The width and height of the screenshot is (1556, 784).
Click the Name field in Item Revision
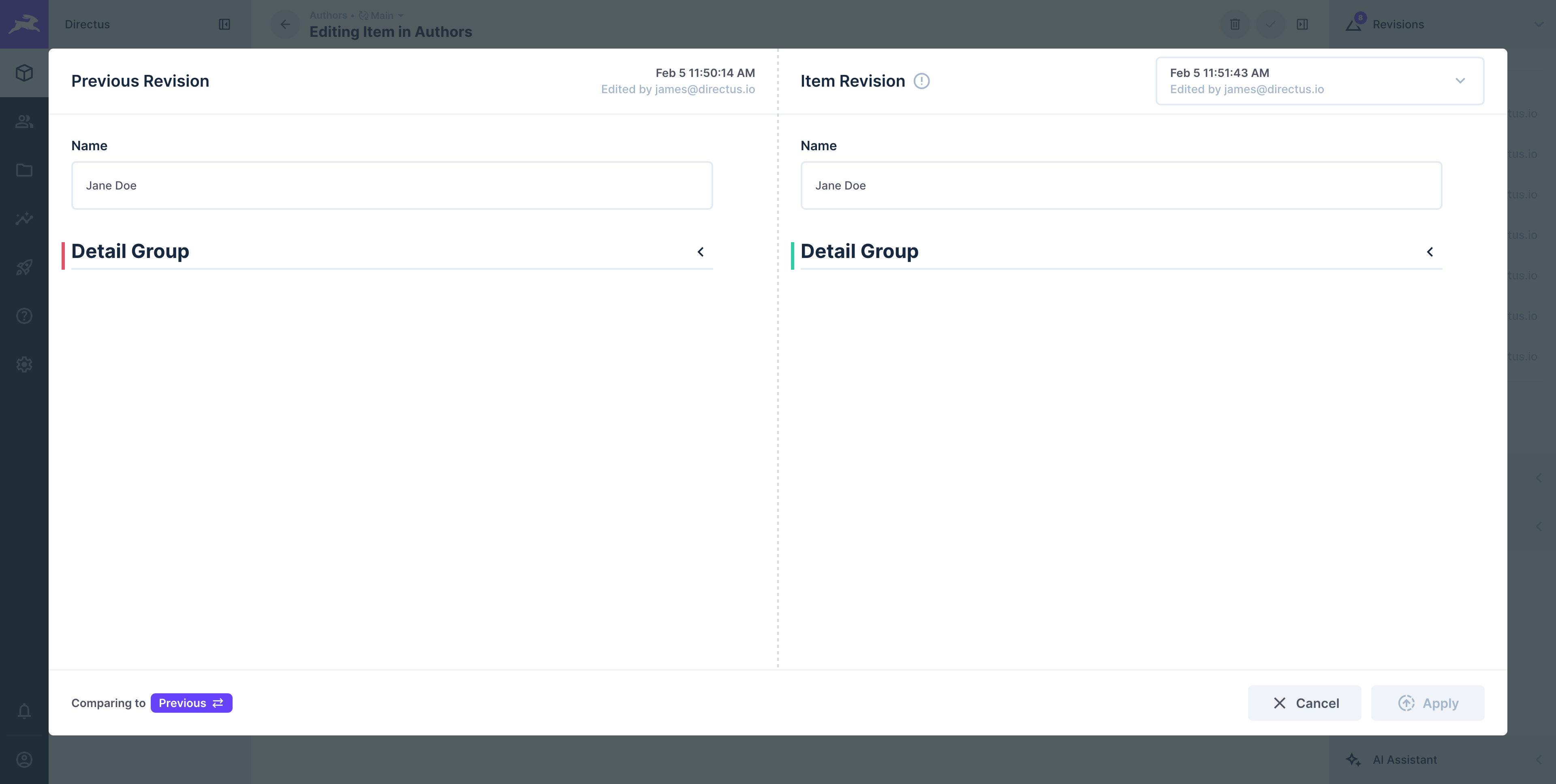pos(1120,185)
